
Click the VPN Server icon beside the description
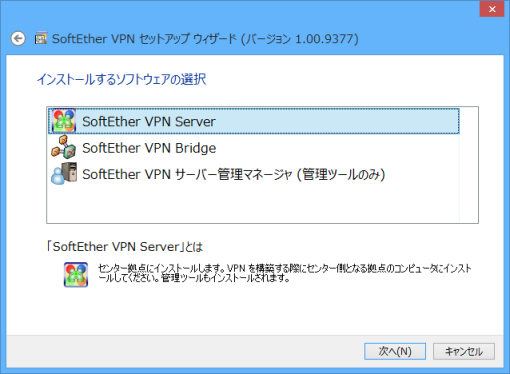(76, 275)
